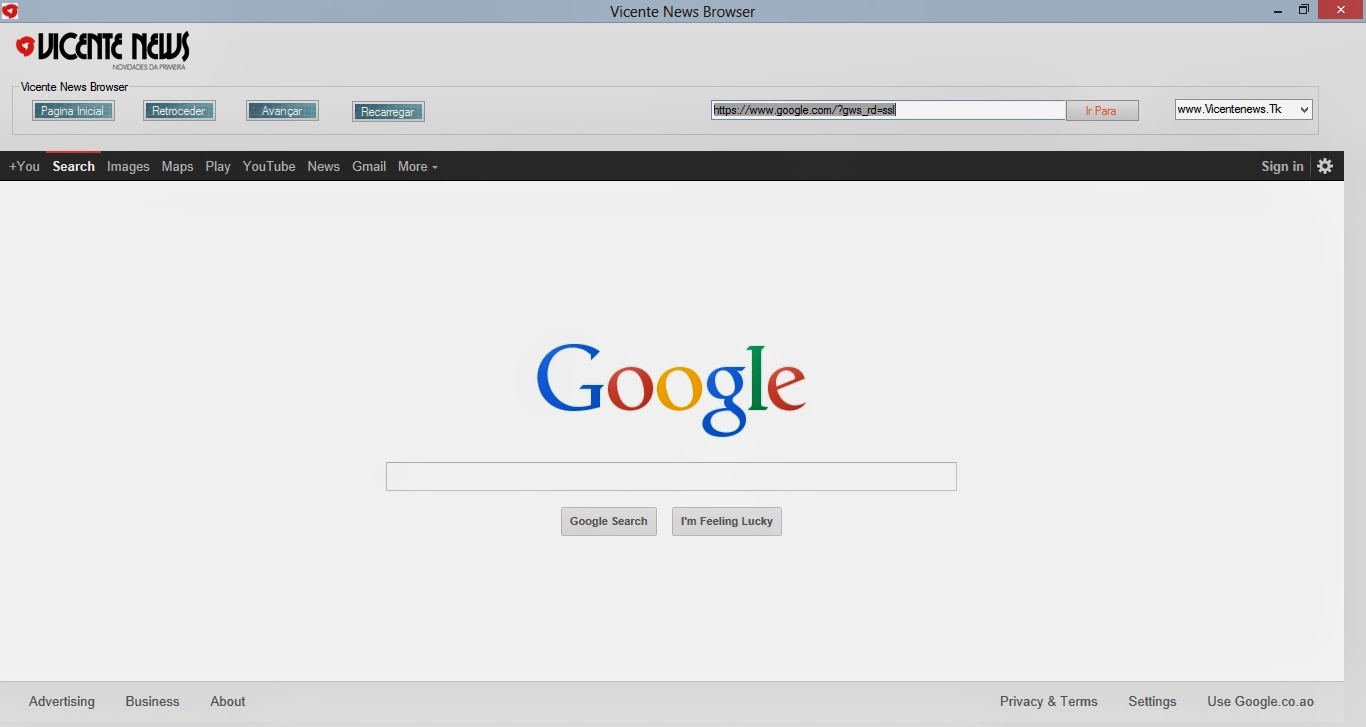
Task: Open News in Google bar
Action: [323, 166]
